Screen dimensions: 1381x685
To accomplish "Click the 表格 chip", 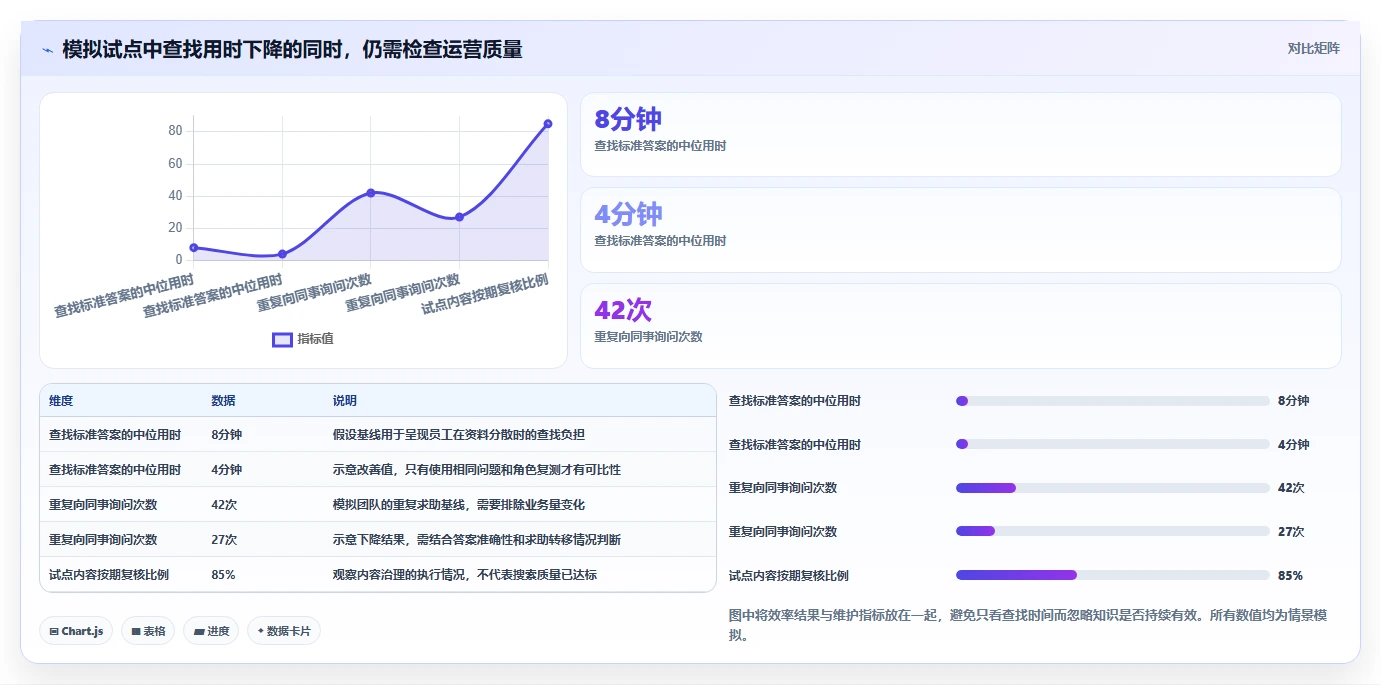I will point(148,631).
